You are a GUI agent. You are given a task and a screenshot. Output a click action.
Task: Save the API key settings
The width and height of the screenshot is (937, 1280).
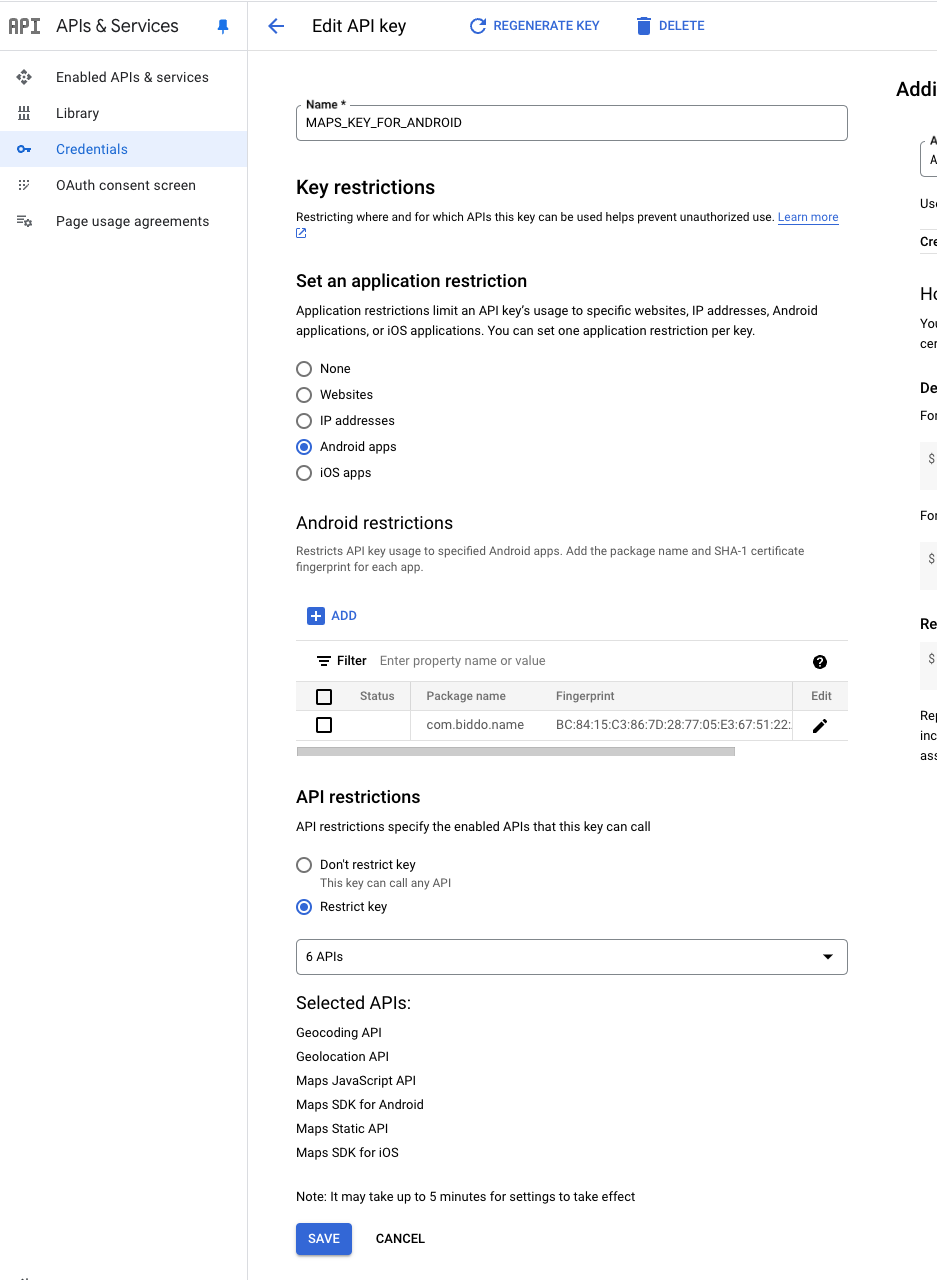click(x=324, y=1239)
